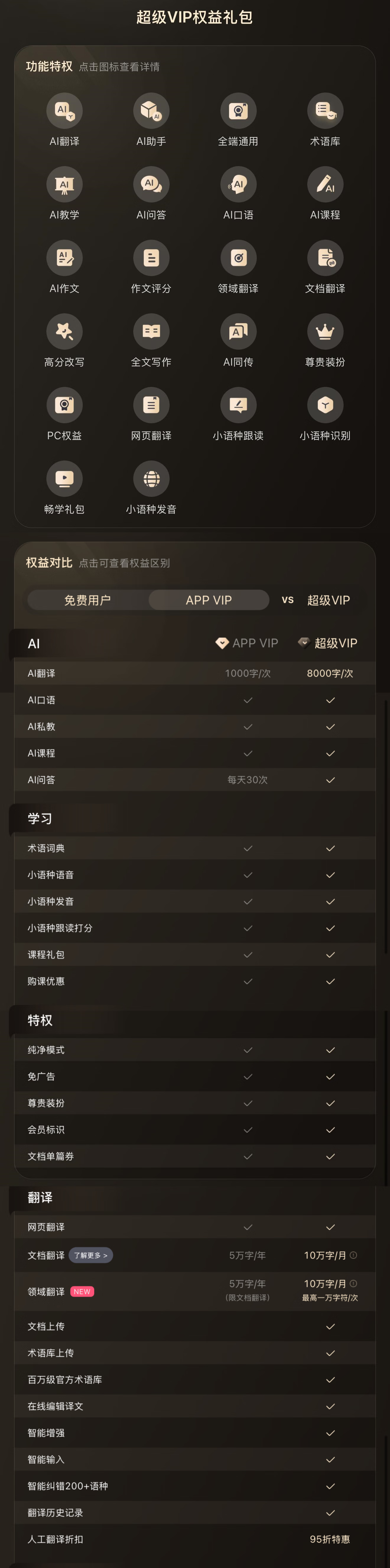The width and height of the screenshot is (390, 1568).
Task: Tap the AI助手 icon
Action: coord(152,111)
